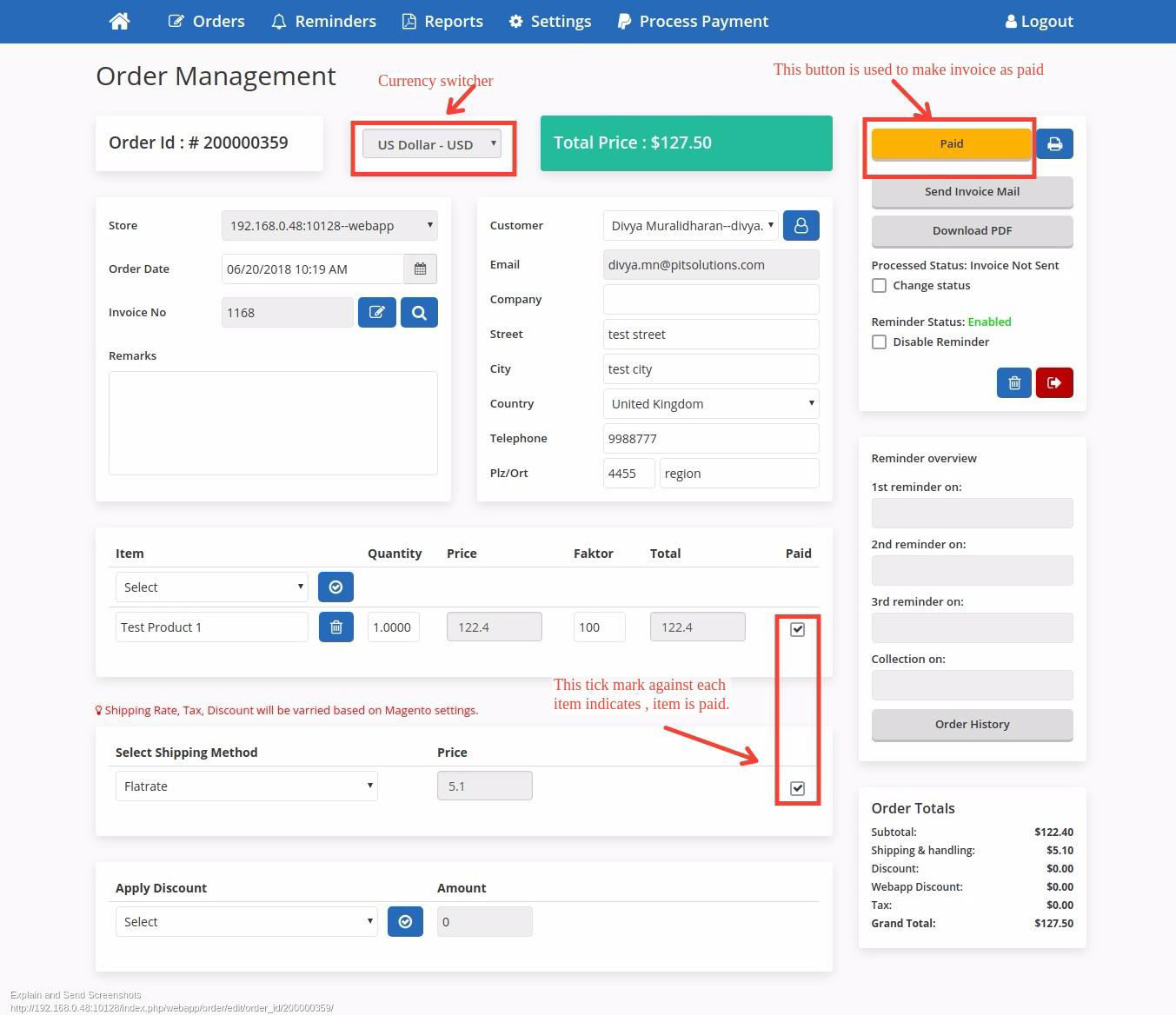Expand the Country dropdown showing United Kingdom
The height and width of the screenshot is (1015, 1176).
coord(710,404)
